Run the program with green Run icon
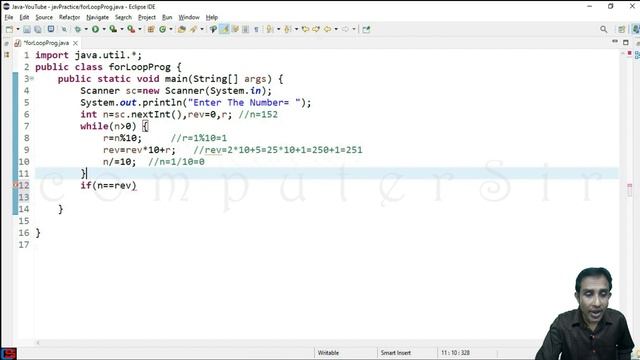This screenshot has height=360, width=640. point(96,29)
